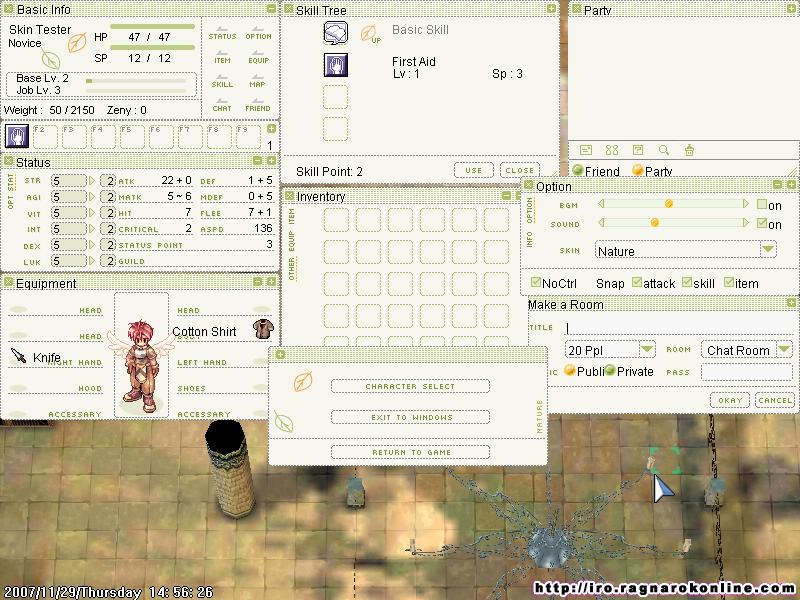
Task: Click the Knife weapon icon in Equipment
Action: click(x=18, y=356)
